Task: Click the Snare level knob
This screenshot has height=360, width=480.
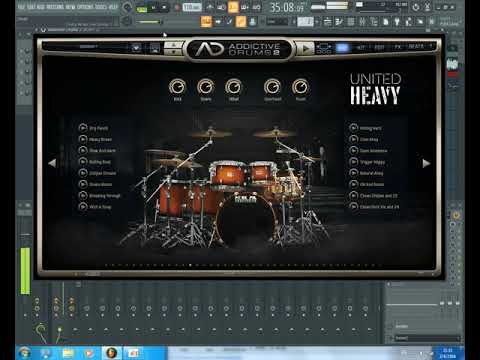Action: [x=206, y=87]
